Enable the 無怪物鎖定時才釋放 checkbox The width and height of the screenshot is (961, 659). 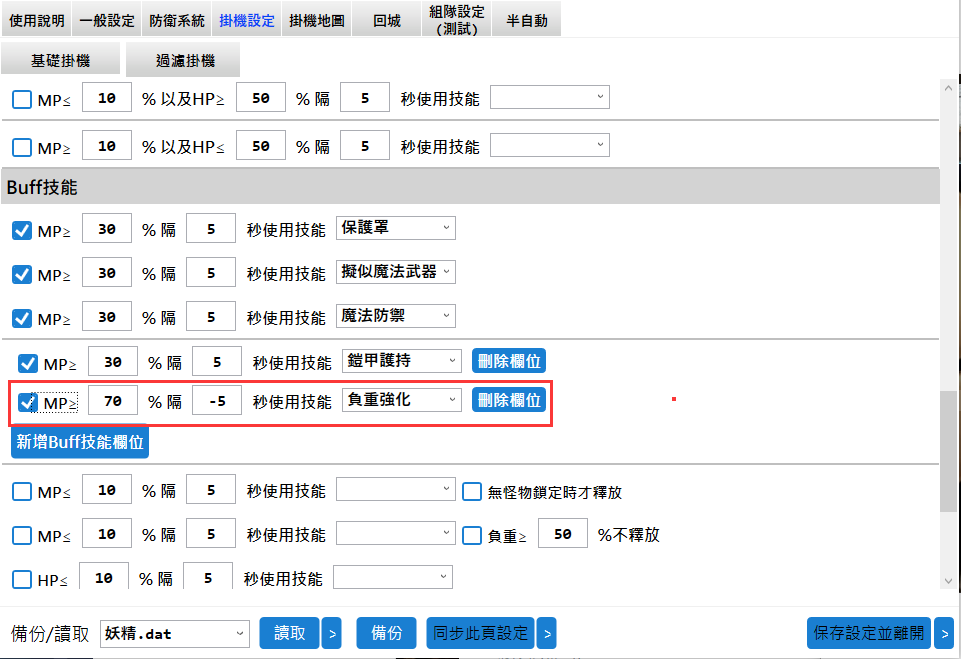click(x=471, y=492)
